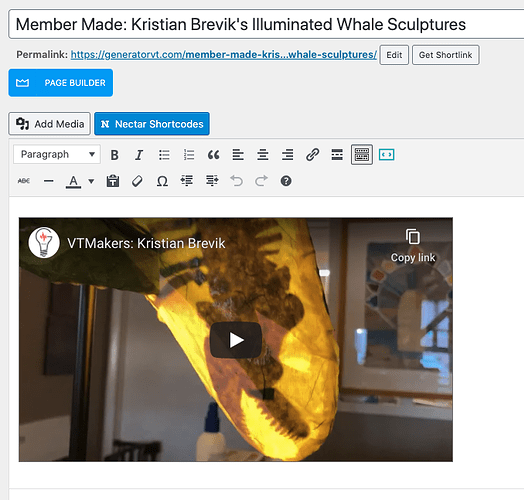Click the insert link icon
The width and height of the screenshot is (524, 500).
coord(312,155)
